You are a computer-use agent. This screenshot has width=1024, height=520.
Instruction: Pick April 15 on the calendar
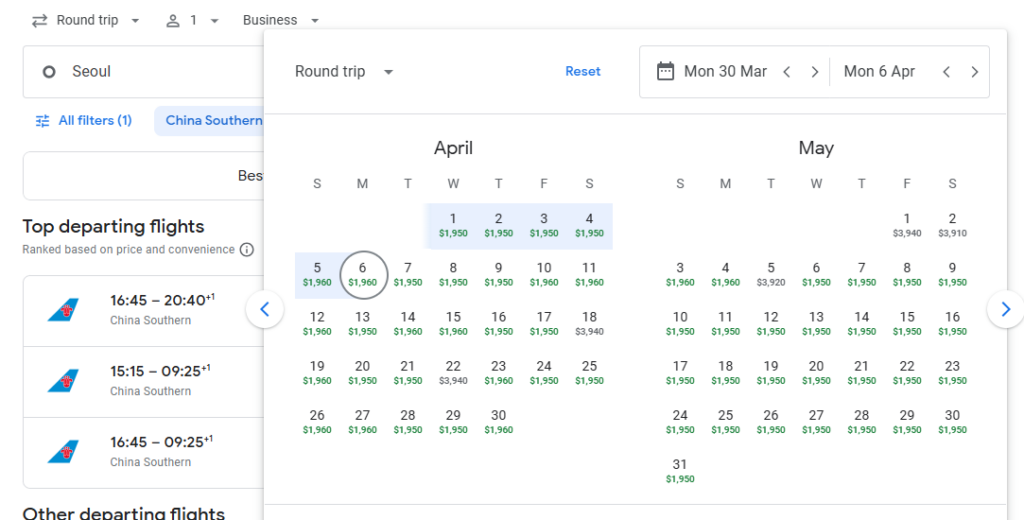(453, 323)
